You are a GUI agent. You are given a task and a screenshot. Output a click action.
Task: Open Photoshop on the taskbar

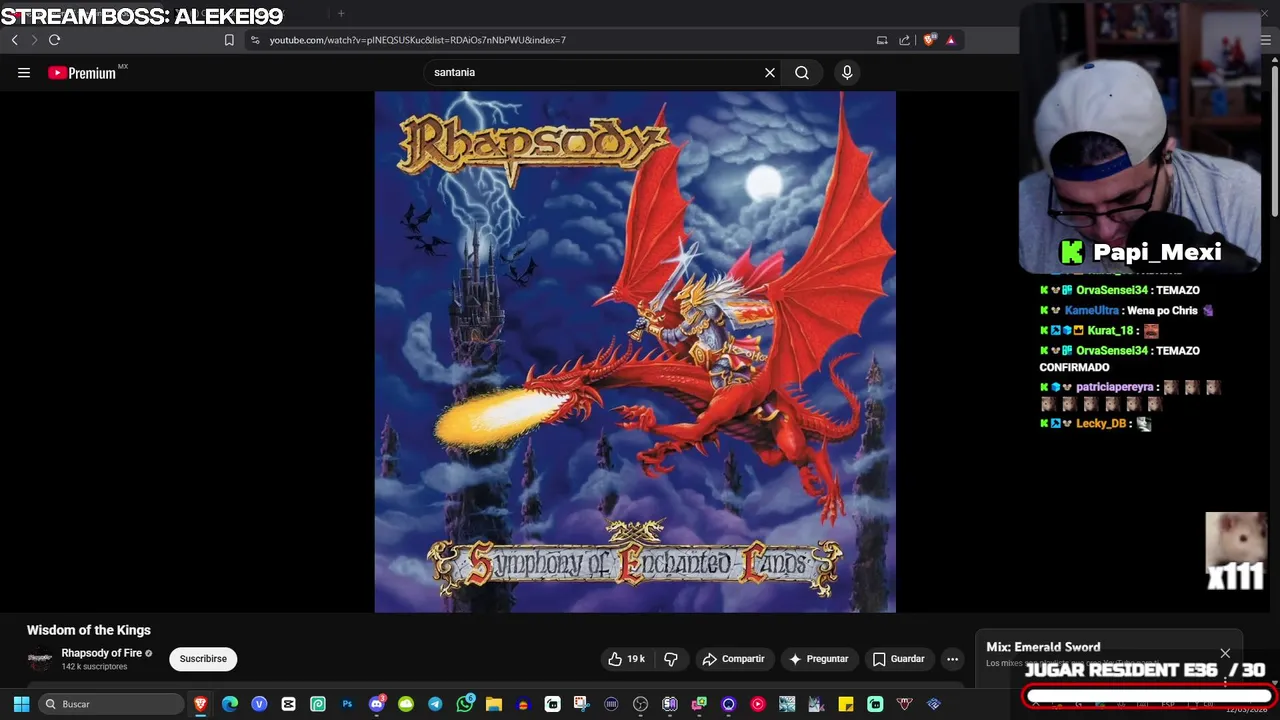click(347, 704)
